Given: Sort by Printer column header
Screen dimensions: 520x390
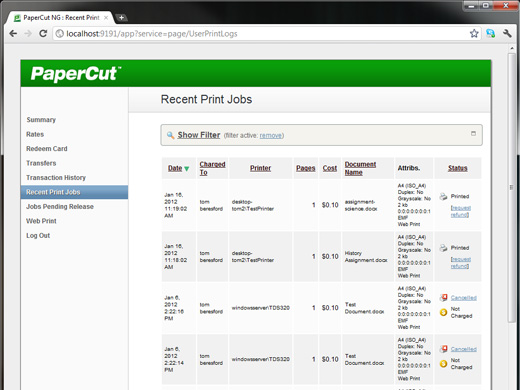Looking at the screenshot, I should (260, 168).
